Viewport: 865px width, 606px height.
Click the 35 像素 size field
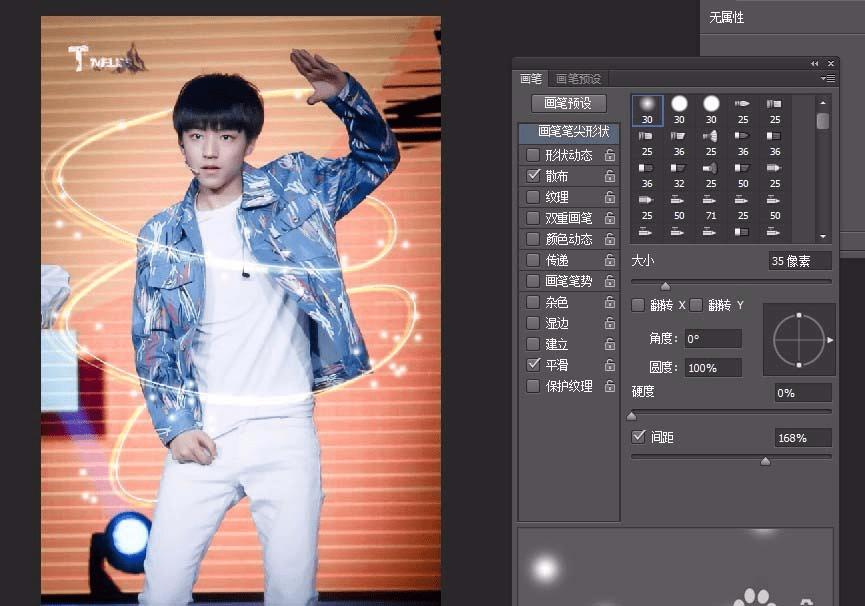tap(799, 261)
